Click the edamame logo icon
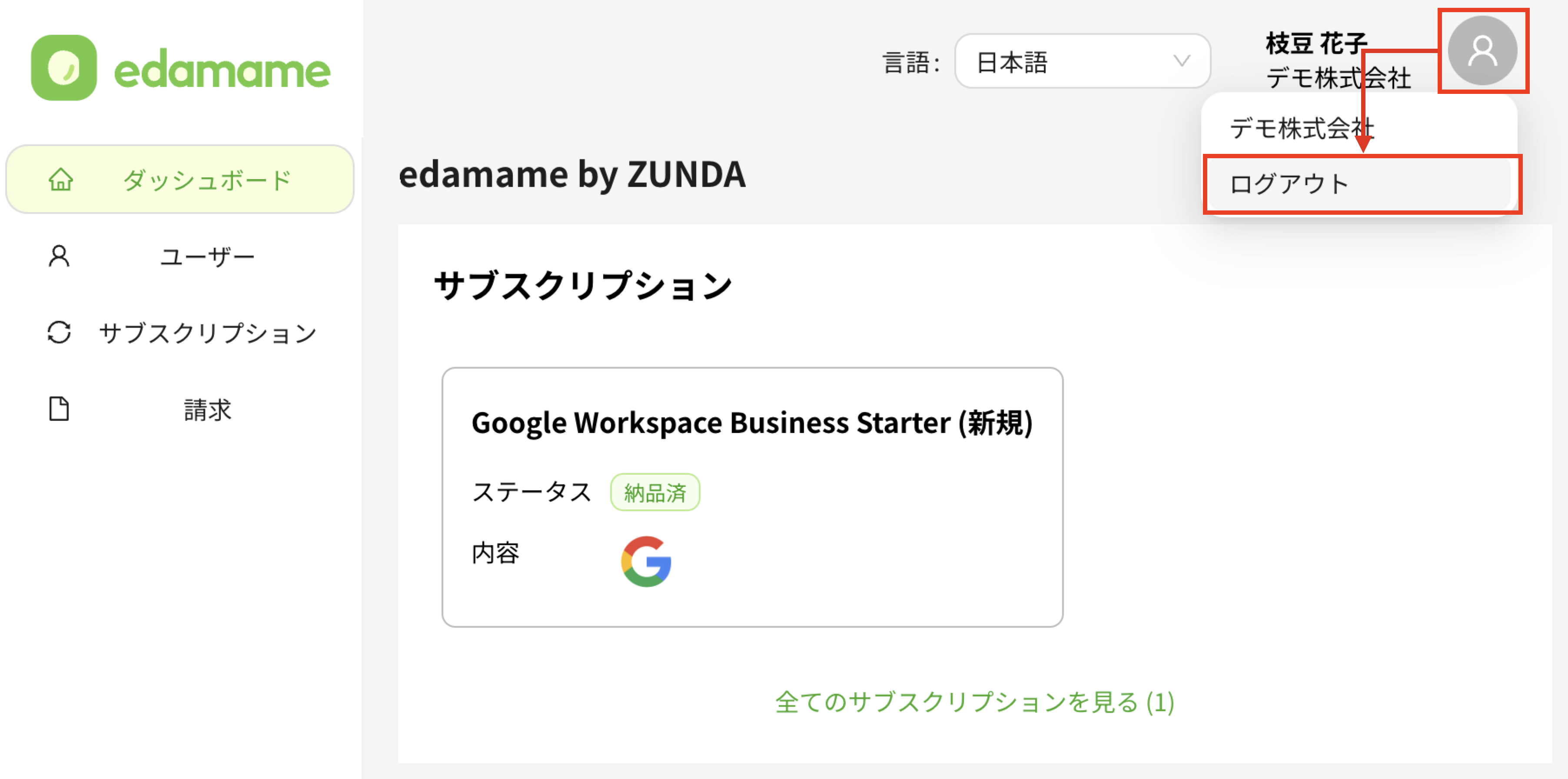Screen dimensions: 1568x779 point(64,68)
